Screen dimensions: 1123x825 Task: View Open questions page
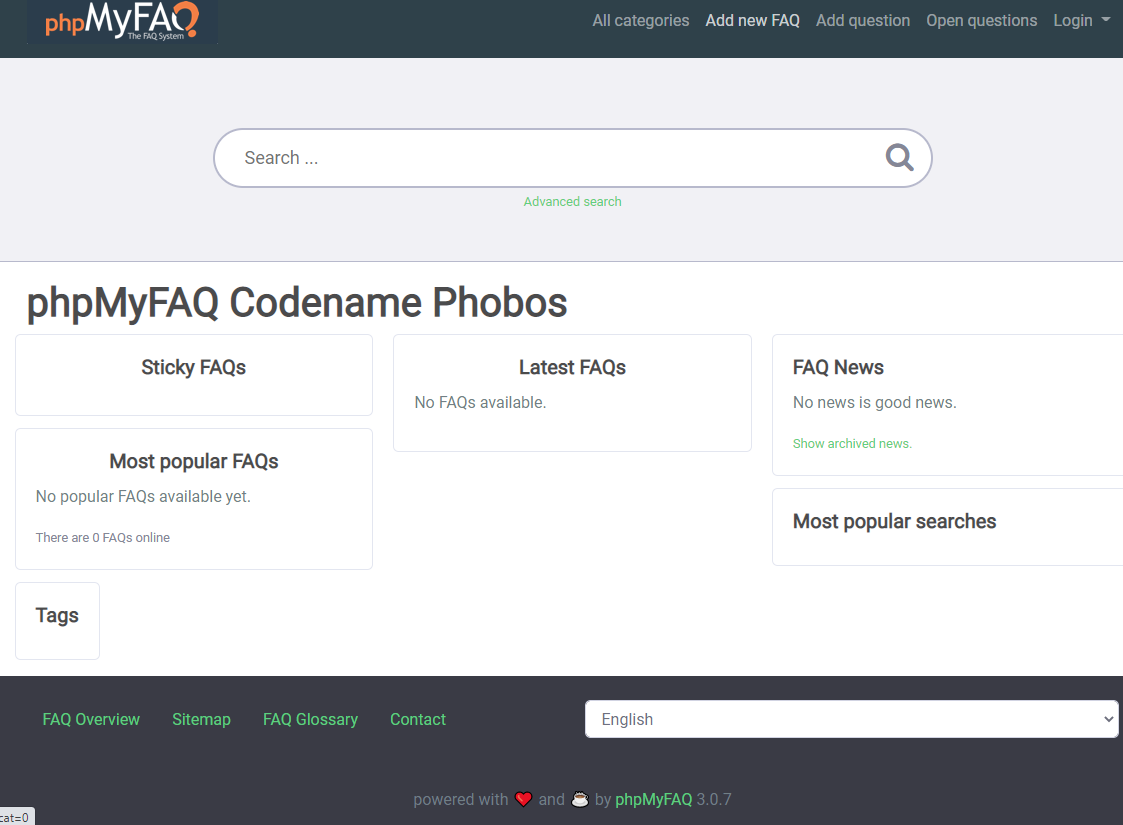(981, 21)
